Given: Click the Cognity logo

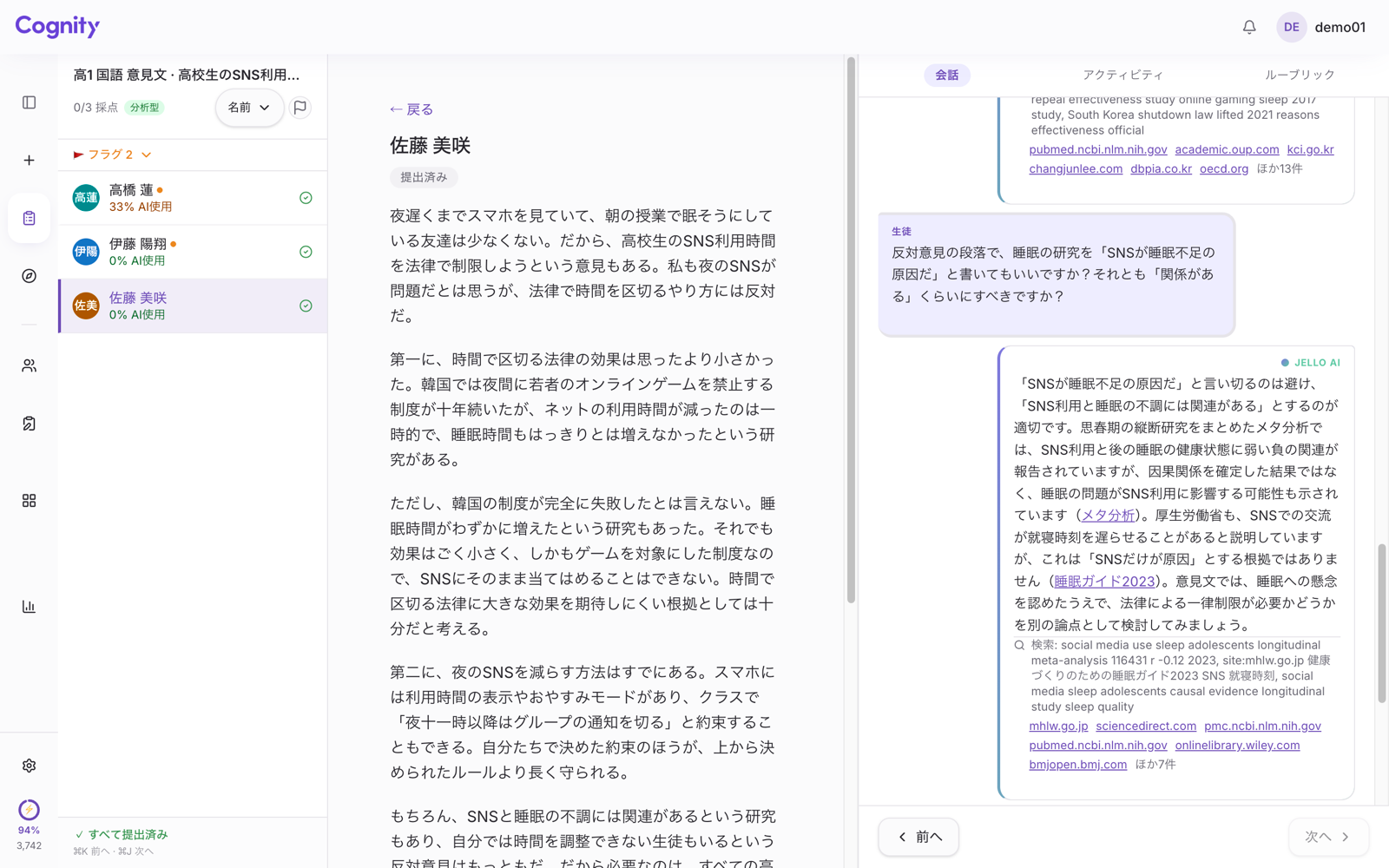Looking at the screenshot, I should pyautogui.click(x=57, y=26).
